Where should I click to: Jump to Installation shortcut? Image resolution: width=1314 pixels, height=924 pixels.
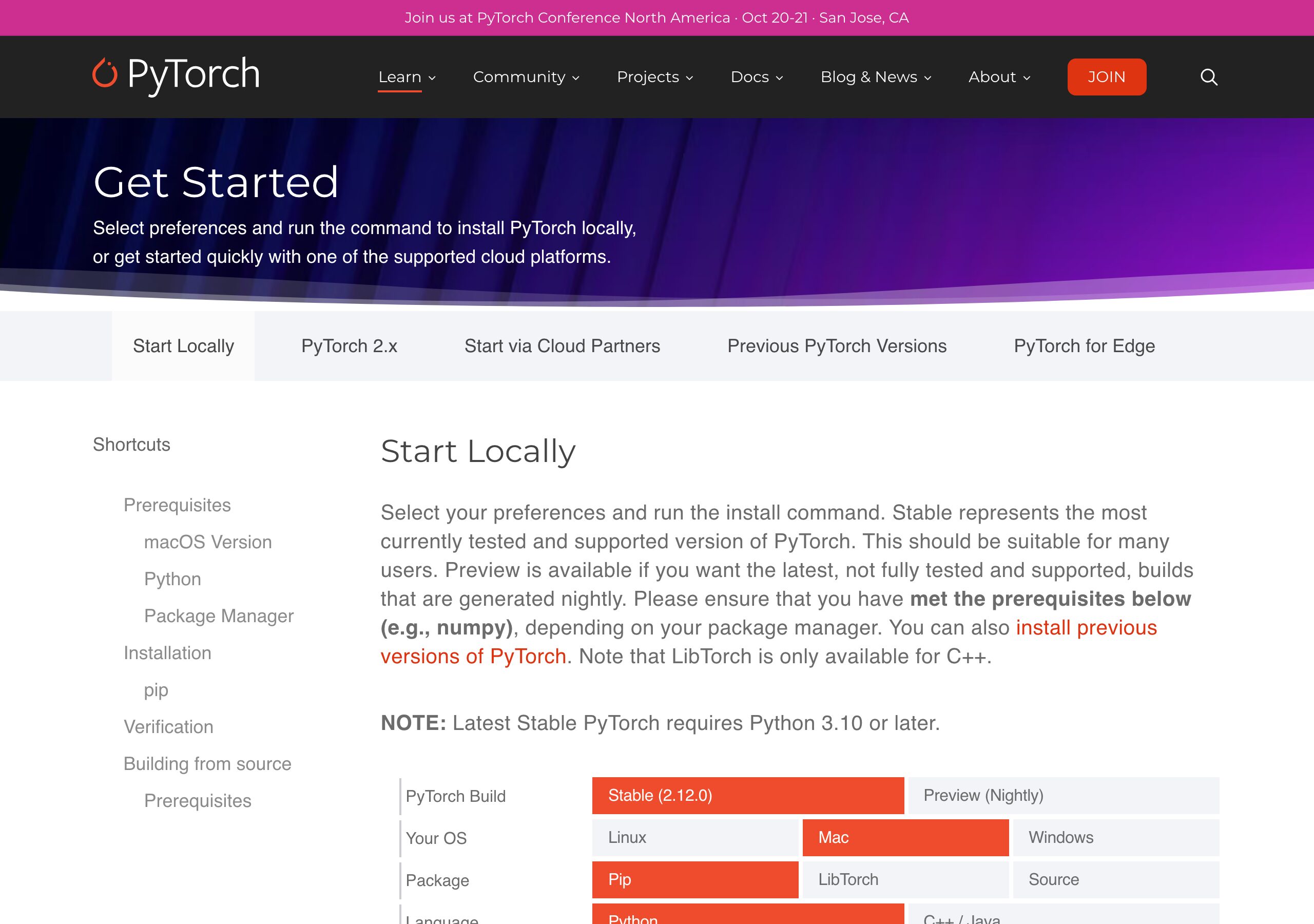click(167, 652)
